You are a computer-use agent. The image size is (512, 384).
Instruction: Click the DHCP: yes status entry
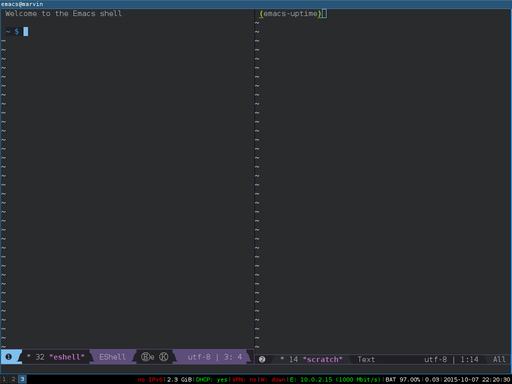[212, 380]
